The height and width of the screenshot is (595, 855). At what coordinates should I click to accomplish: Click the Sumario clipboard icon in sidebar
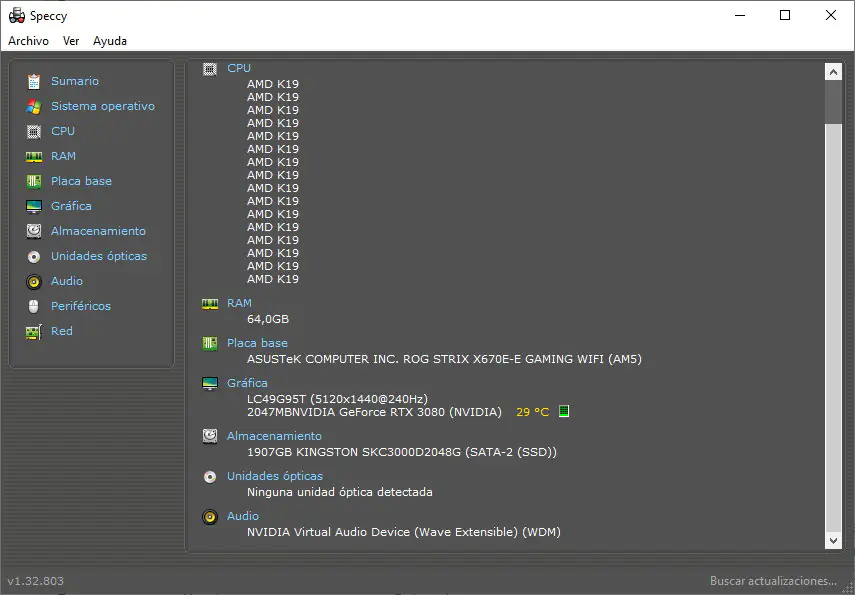pyautogui.click(x=34, y=81)
